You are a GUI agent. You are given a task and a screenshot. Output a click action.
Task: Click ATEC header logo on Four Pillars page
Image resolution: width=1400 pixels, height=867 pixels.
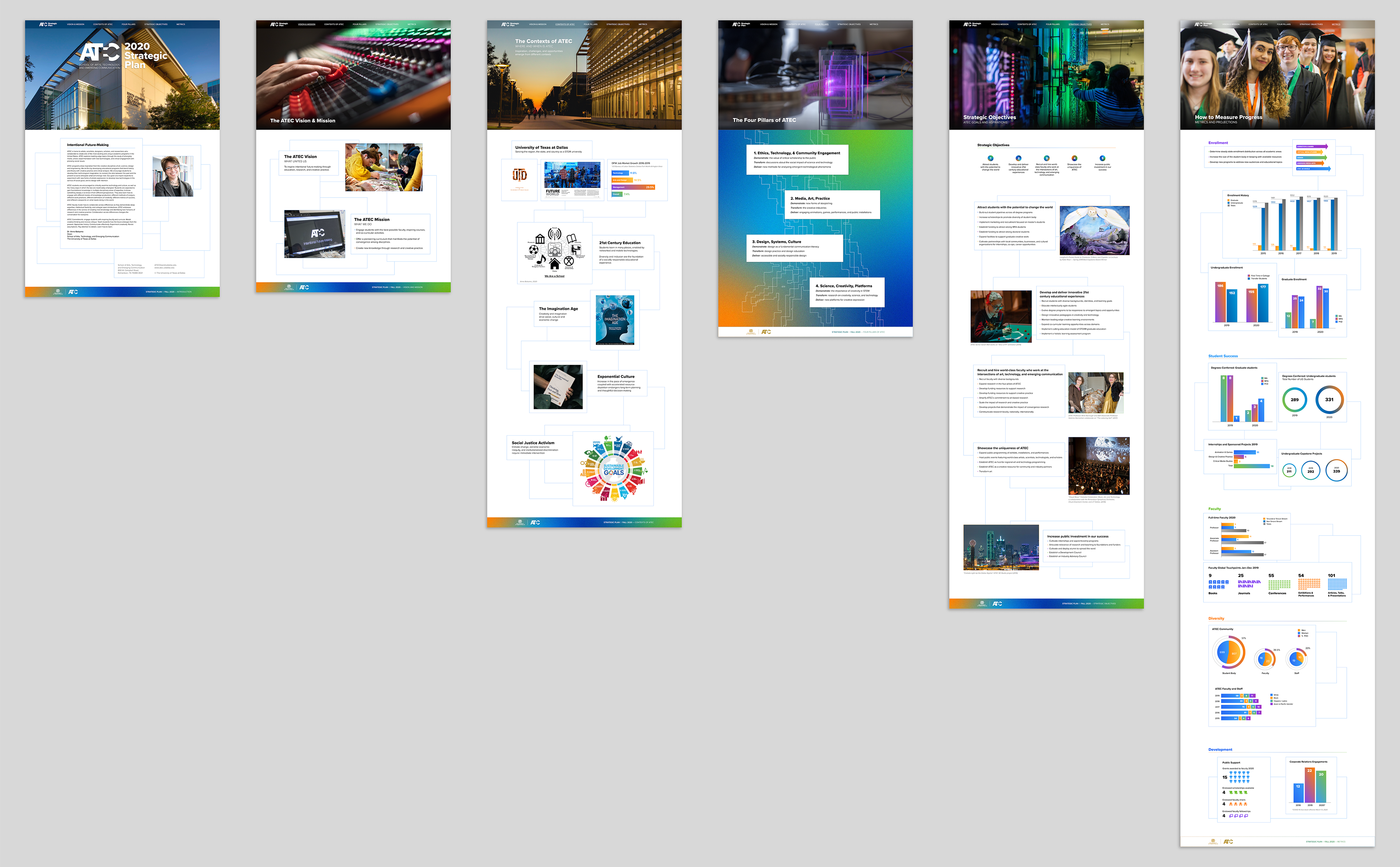point(741,24)
